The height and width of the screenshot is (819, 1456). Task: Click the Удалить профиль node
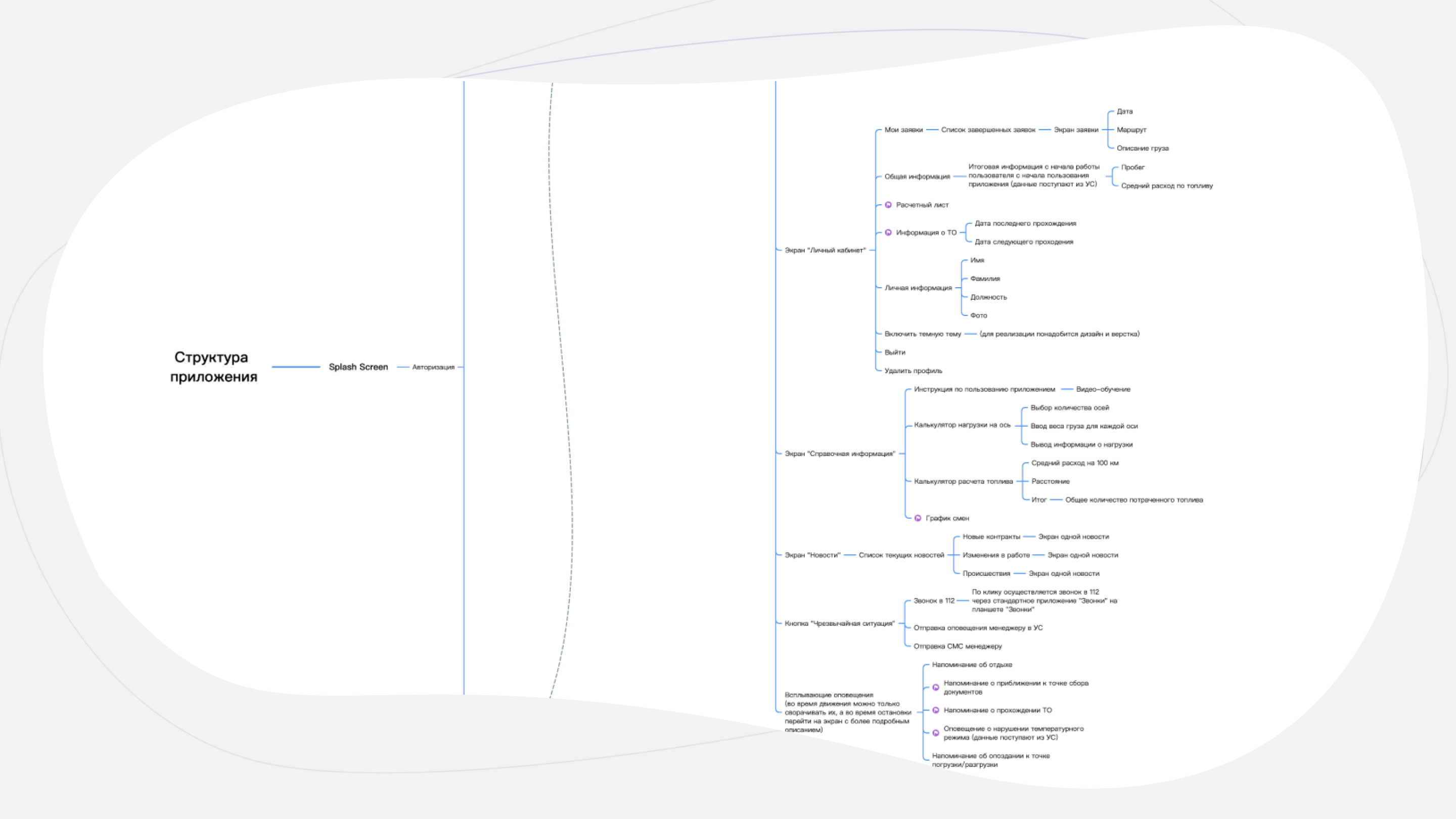pyautogui.click(x=913, y=371)
